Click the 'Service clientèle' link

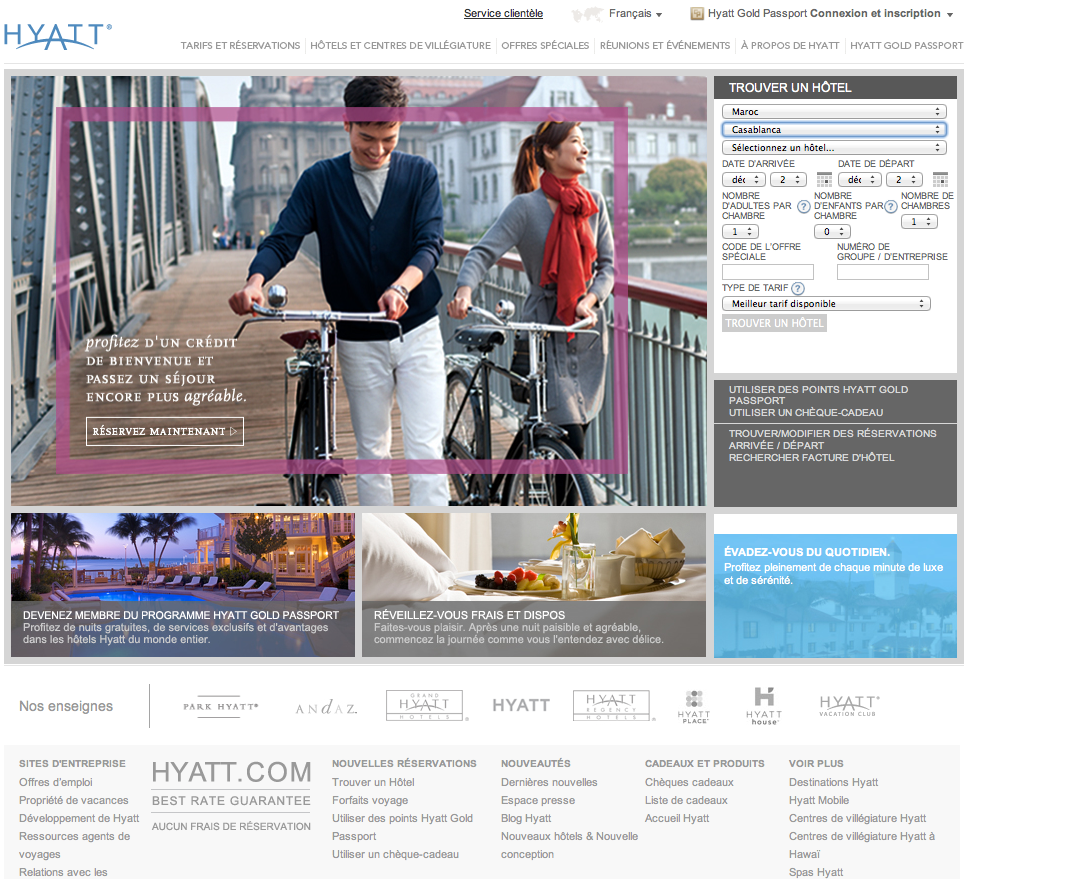click(503, 14)
